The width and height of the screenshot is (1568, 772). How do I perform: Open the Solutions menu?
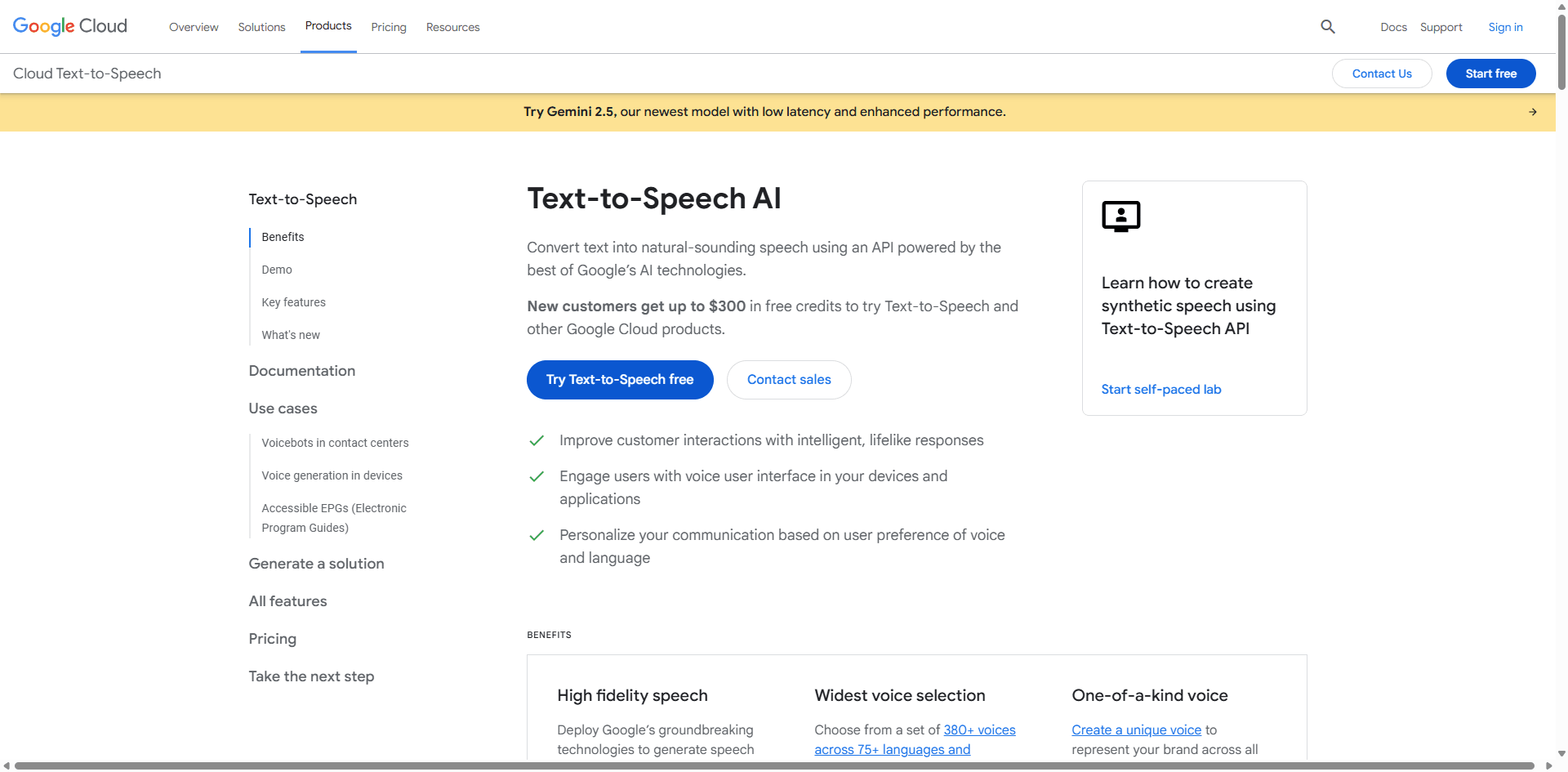(261, 27)
